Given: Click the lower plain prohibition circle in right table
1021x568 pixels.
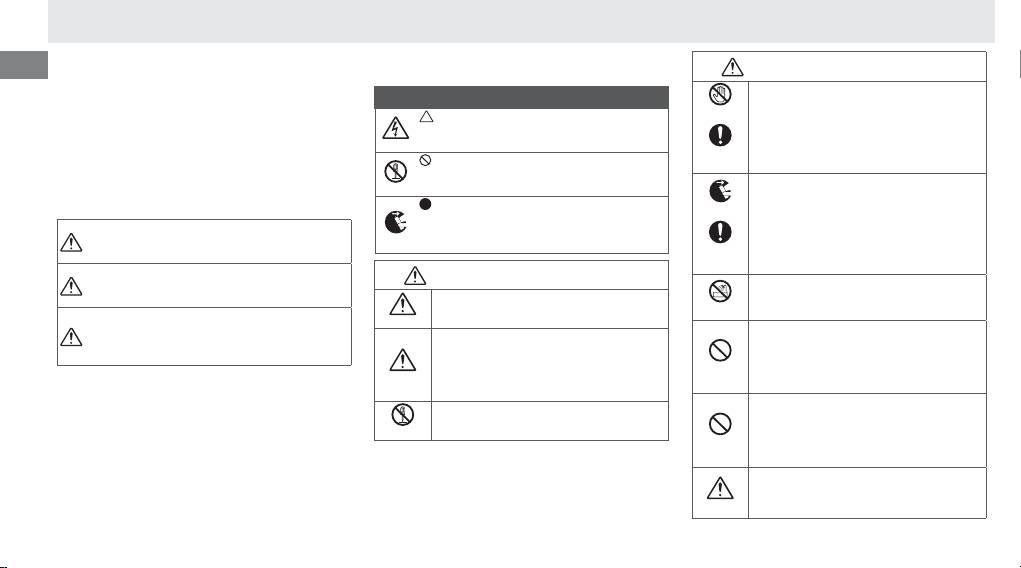Looking at the screenshot, I should pyautogui.click(x=720, y=424).
